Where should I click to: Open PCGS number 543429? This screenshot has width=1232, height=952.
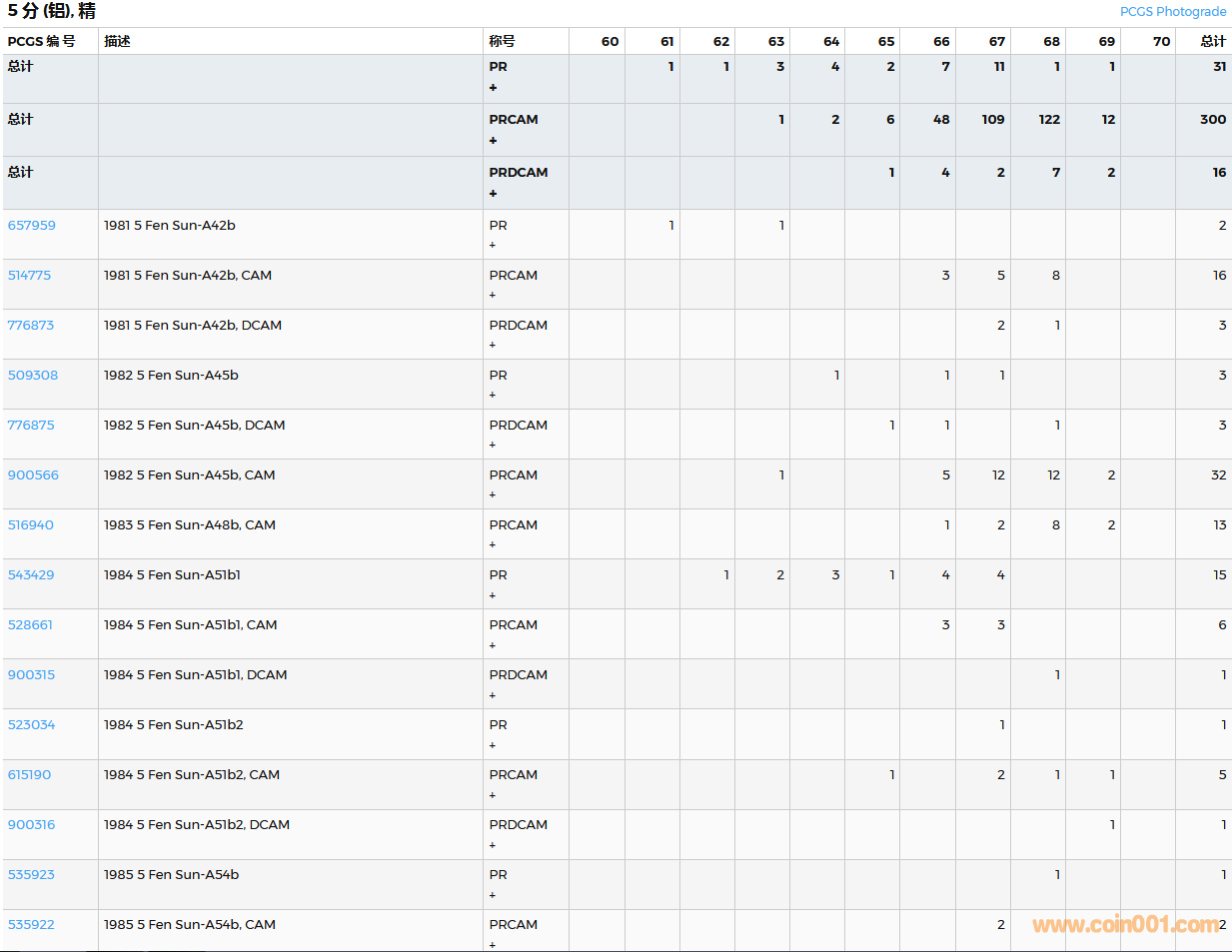(31, 575)
